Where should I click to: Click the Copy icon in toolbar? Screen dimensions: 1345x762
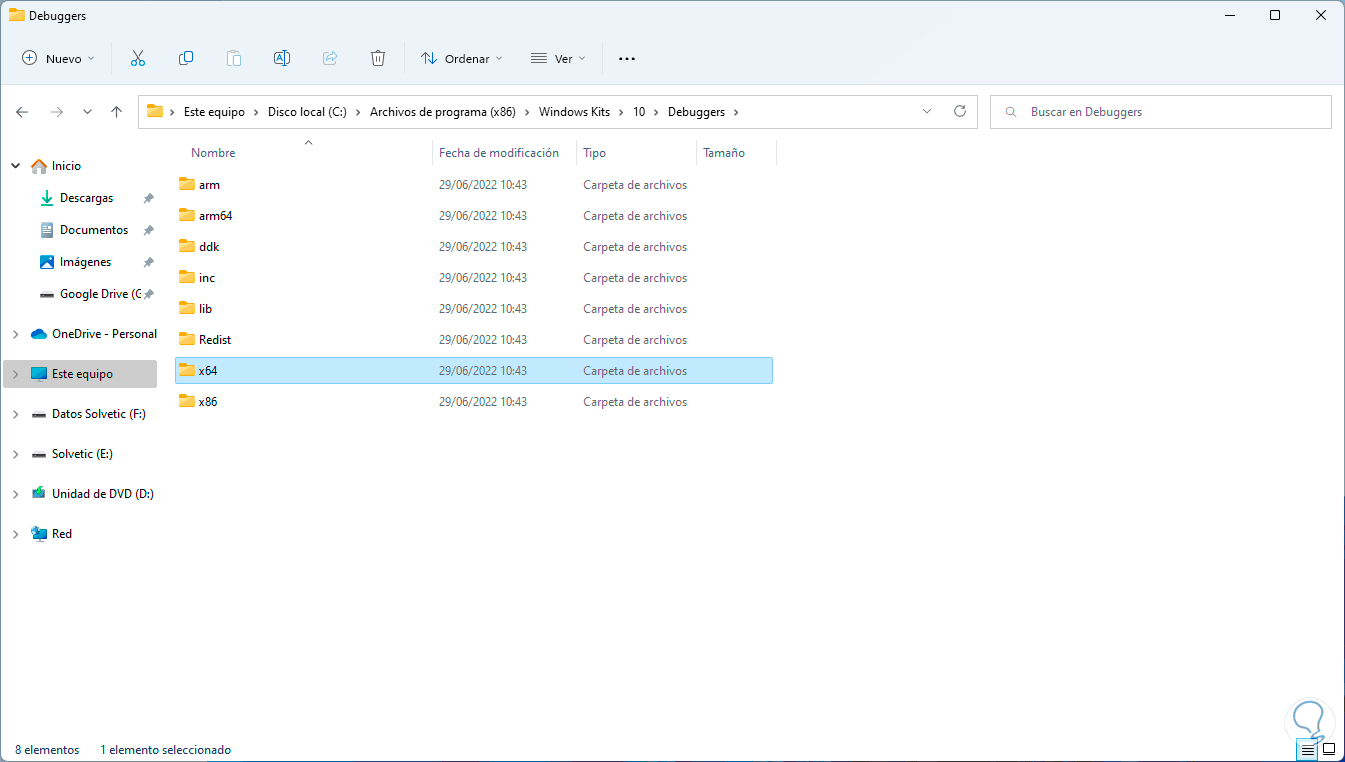186,59
